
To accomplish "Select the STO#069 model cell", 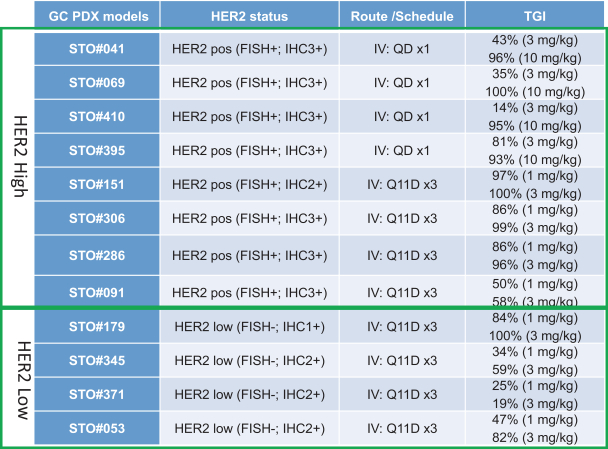I will (x=96, y=83).
